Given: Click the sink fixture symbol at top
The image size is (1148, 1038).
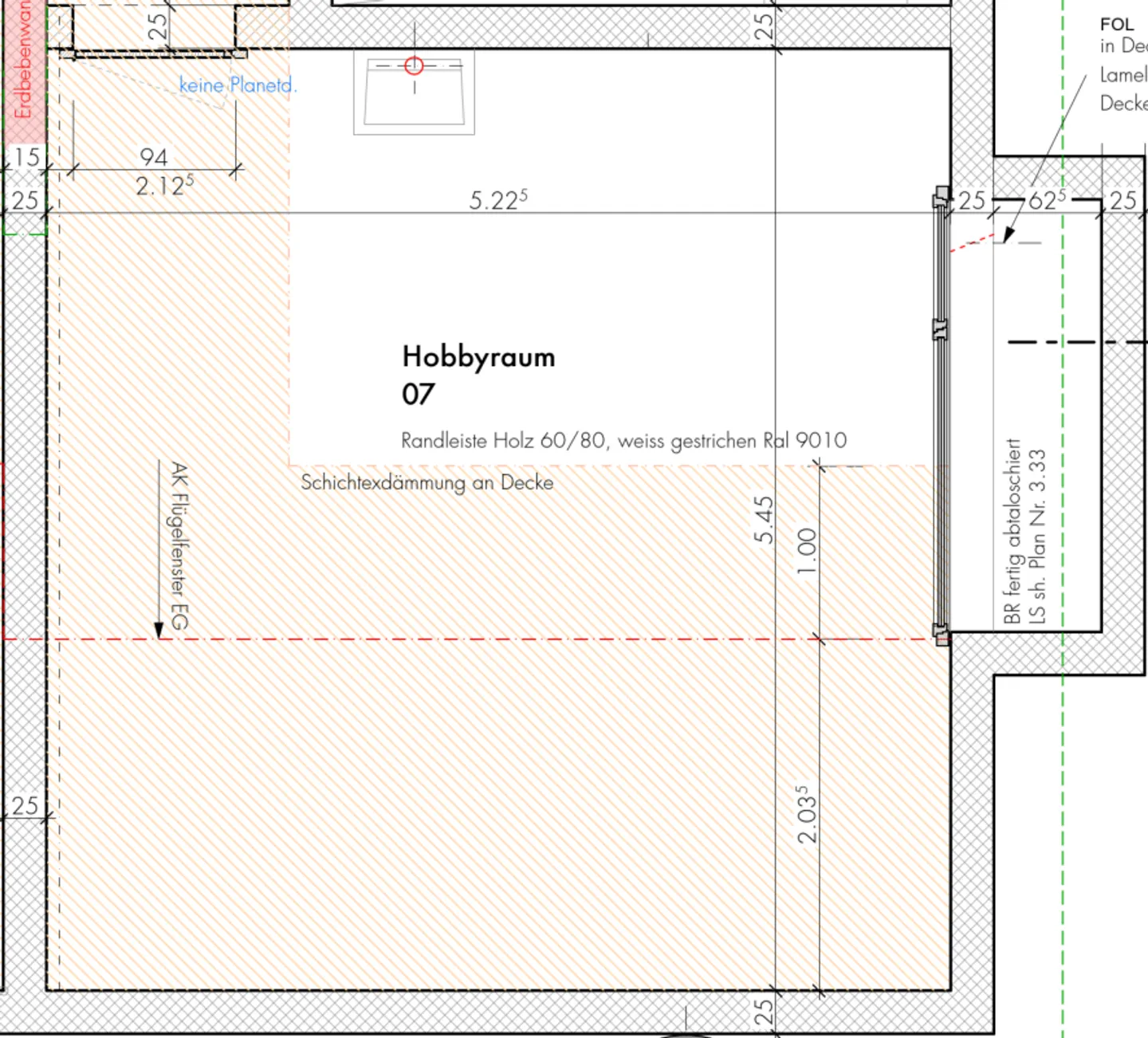Looking at the screenshot, I should (413, 94).
